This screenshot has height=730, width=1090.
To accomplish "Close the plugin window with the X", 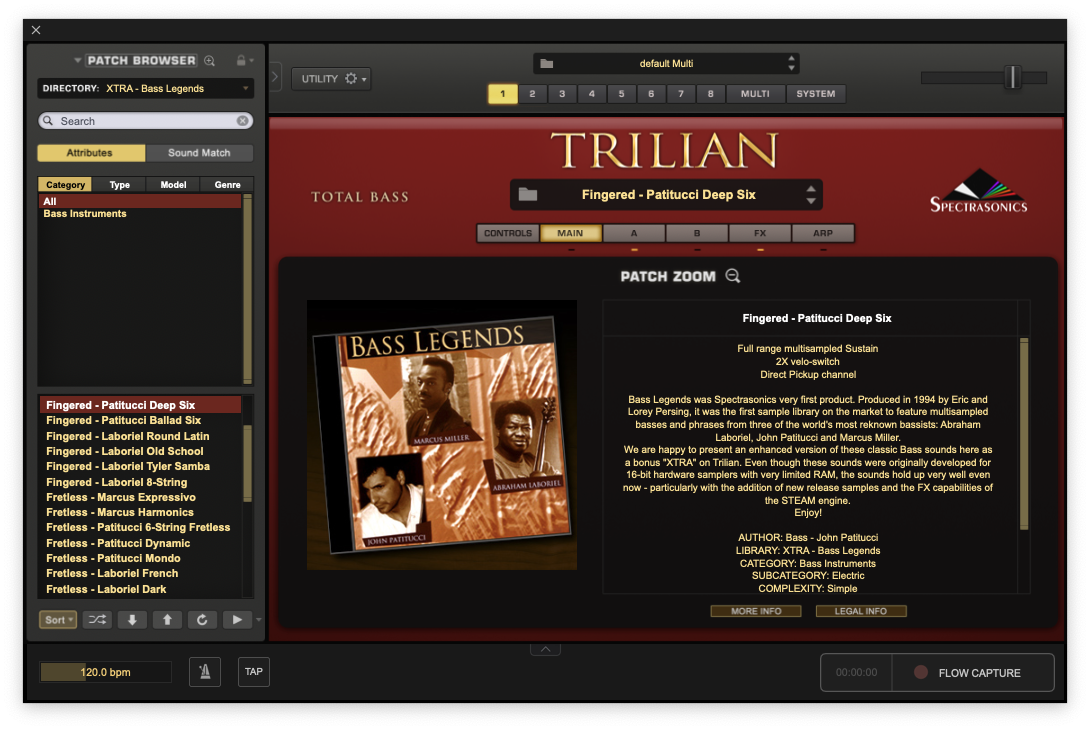I will tap(36, 30).
